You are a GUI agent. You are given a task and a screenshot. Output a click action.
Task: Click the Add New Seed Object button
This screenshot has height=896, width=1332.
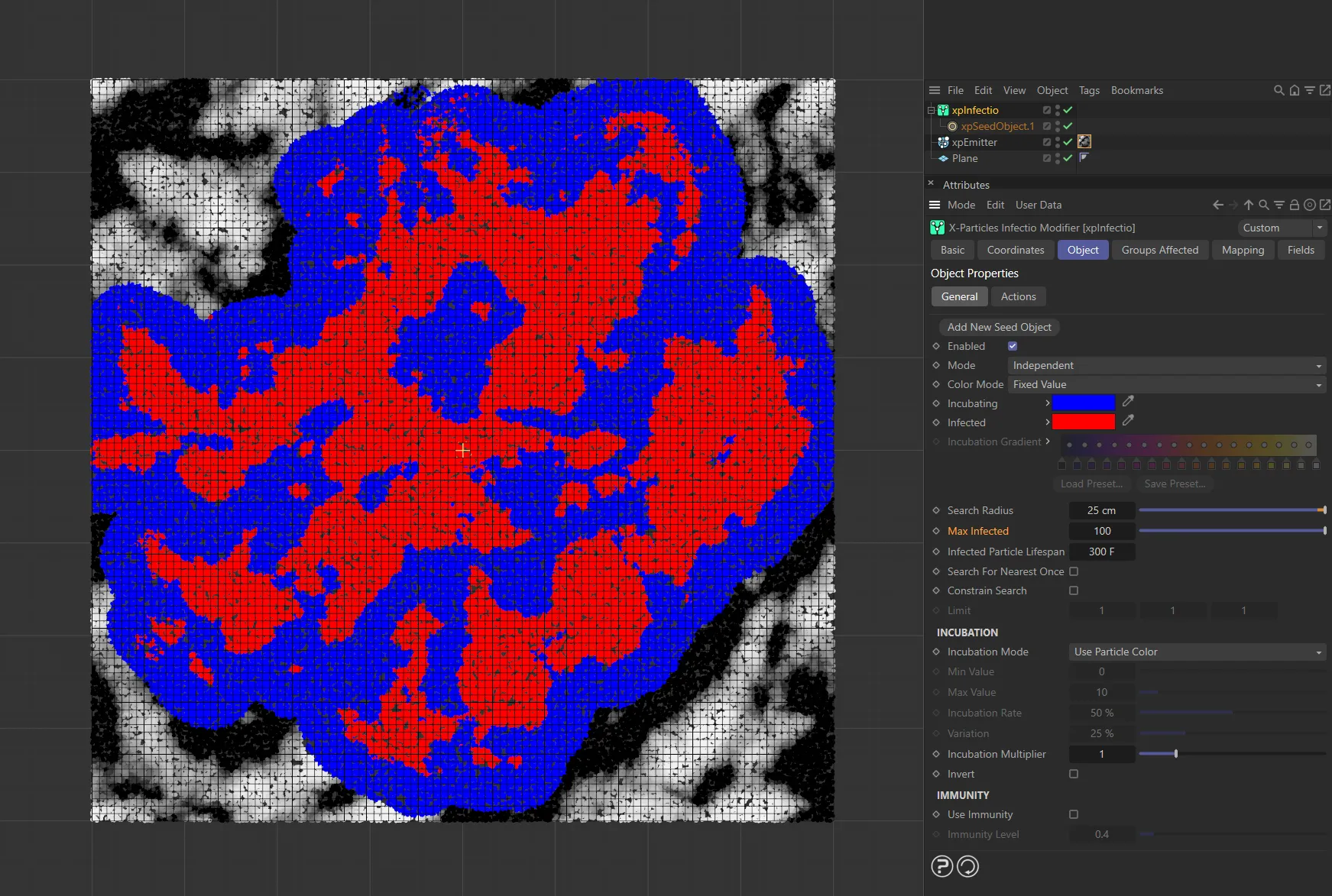(x=999, y=327)
